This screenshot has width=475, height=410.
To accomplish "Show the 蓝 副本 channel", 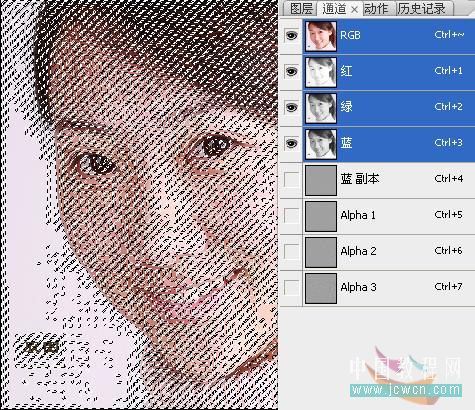I will tap(291, 179).
